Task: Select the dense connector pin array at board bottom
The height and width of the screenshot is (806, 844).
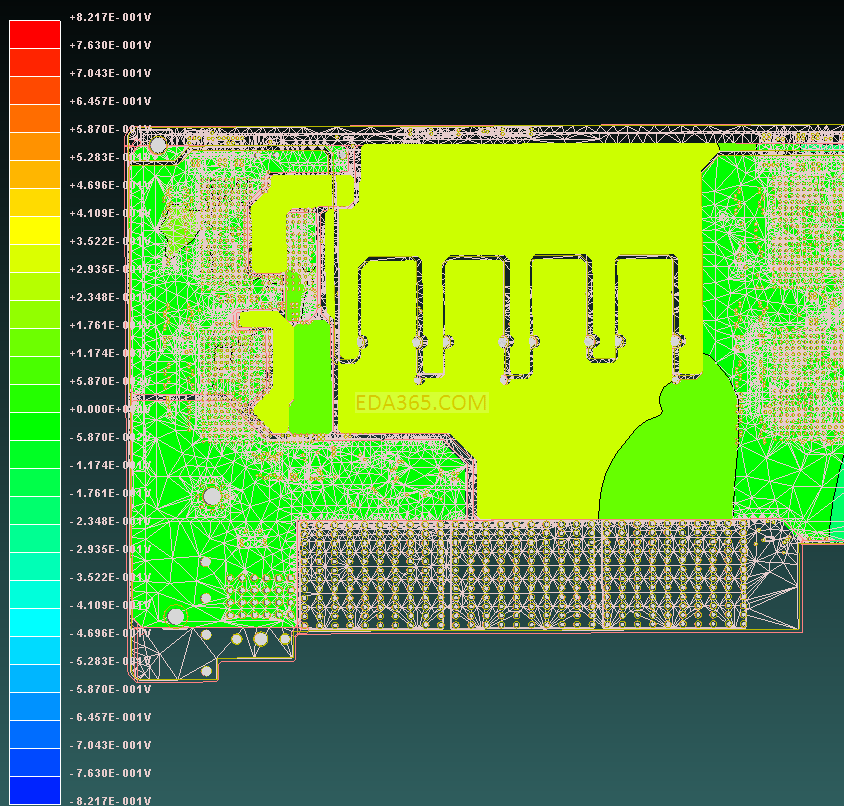Action: pyautogui.click(x=522, y=575)
